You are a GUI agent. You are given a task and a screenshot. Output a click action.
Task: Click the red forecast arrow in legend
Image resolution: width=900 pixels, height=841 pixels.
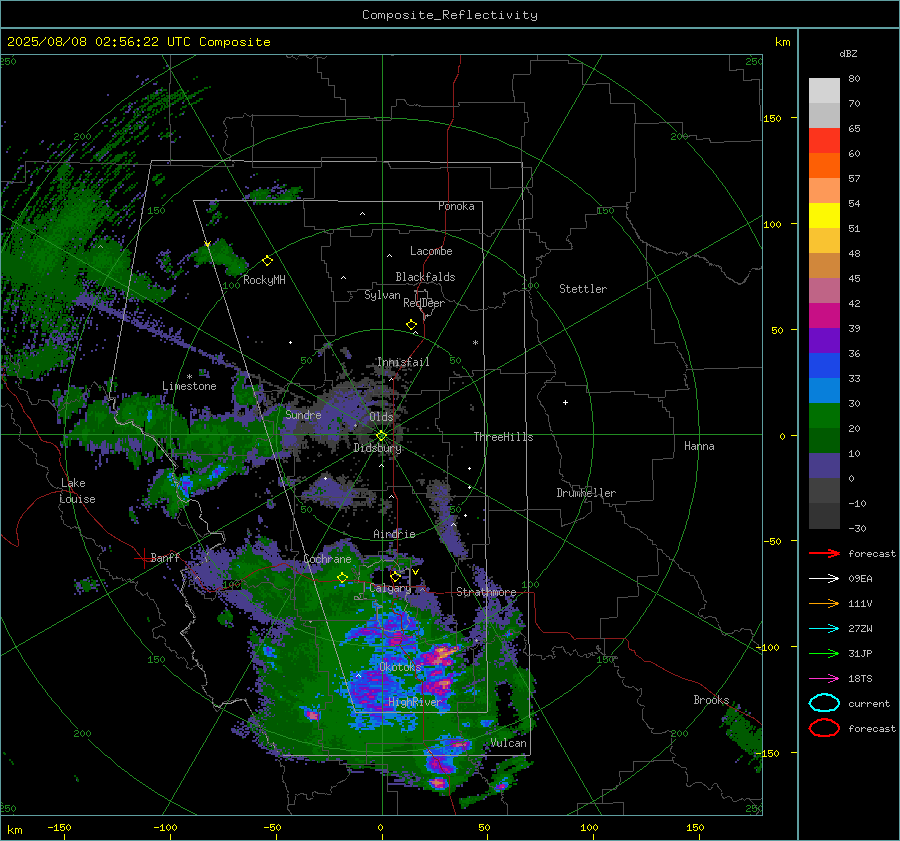[824, 553]
